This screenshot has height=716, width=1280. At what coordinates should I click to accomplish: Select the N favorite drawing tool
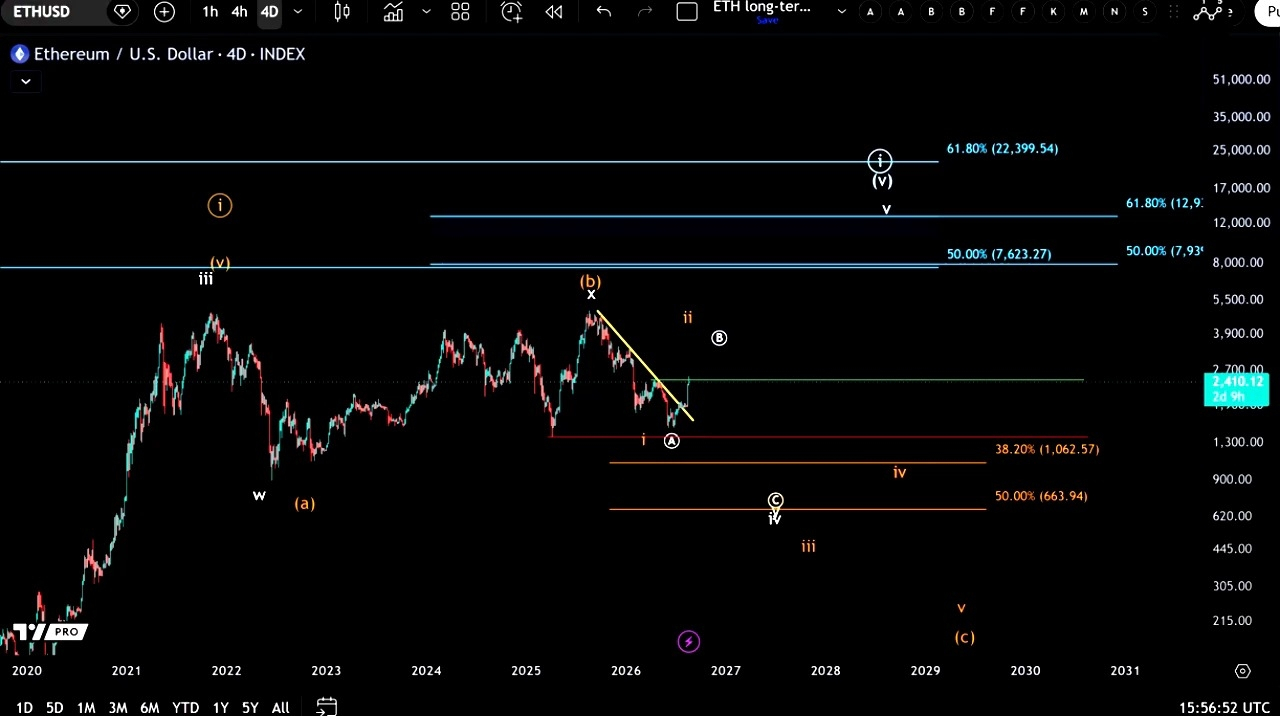[1114, 12]
